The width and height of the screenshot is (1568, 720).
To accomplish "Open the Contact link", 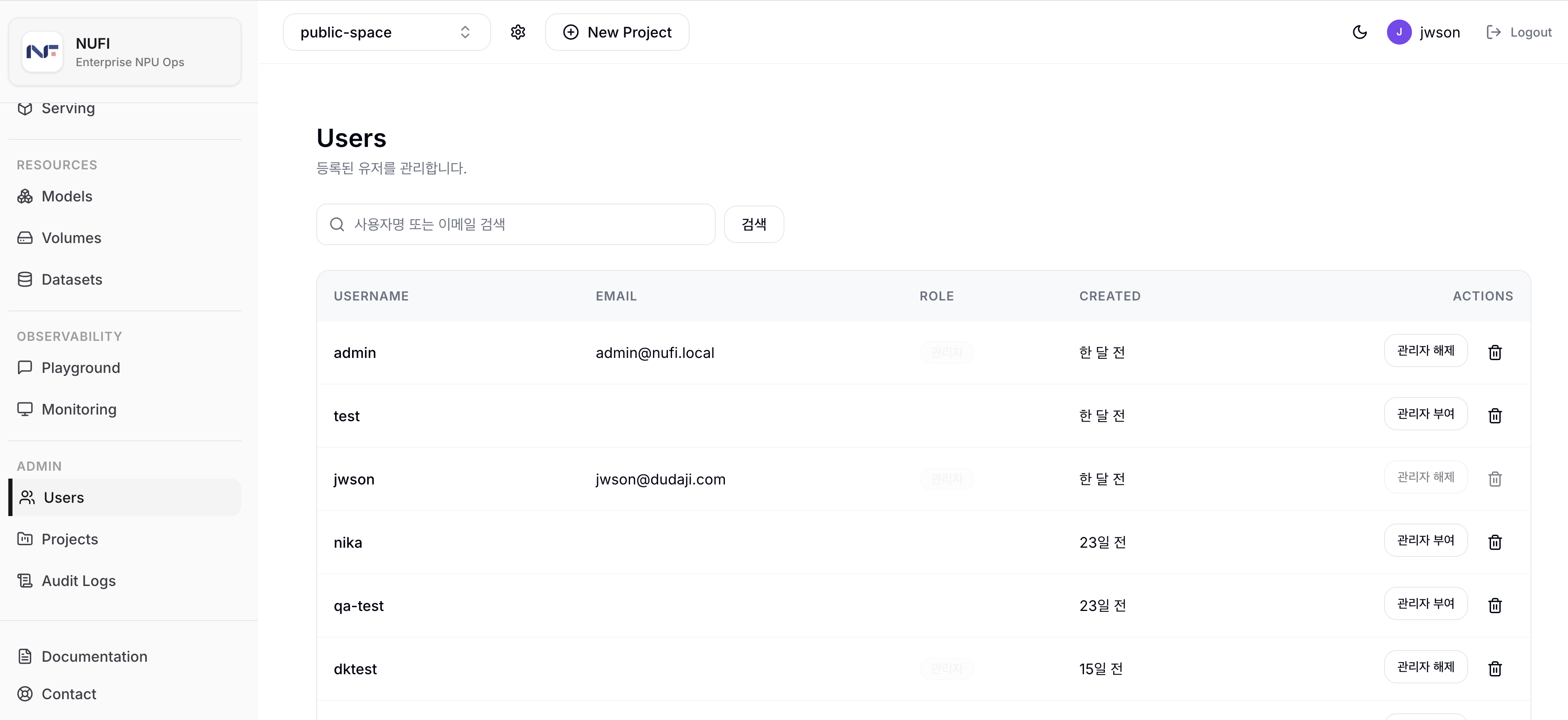I will (125, 695).
